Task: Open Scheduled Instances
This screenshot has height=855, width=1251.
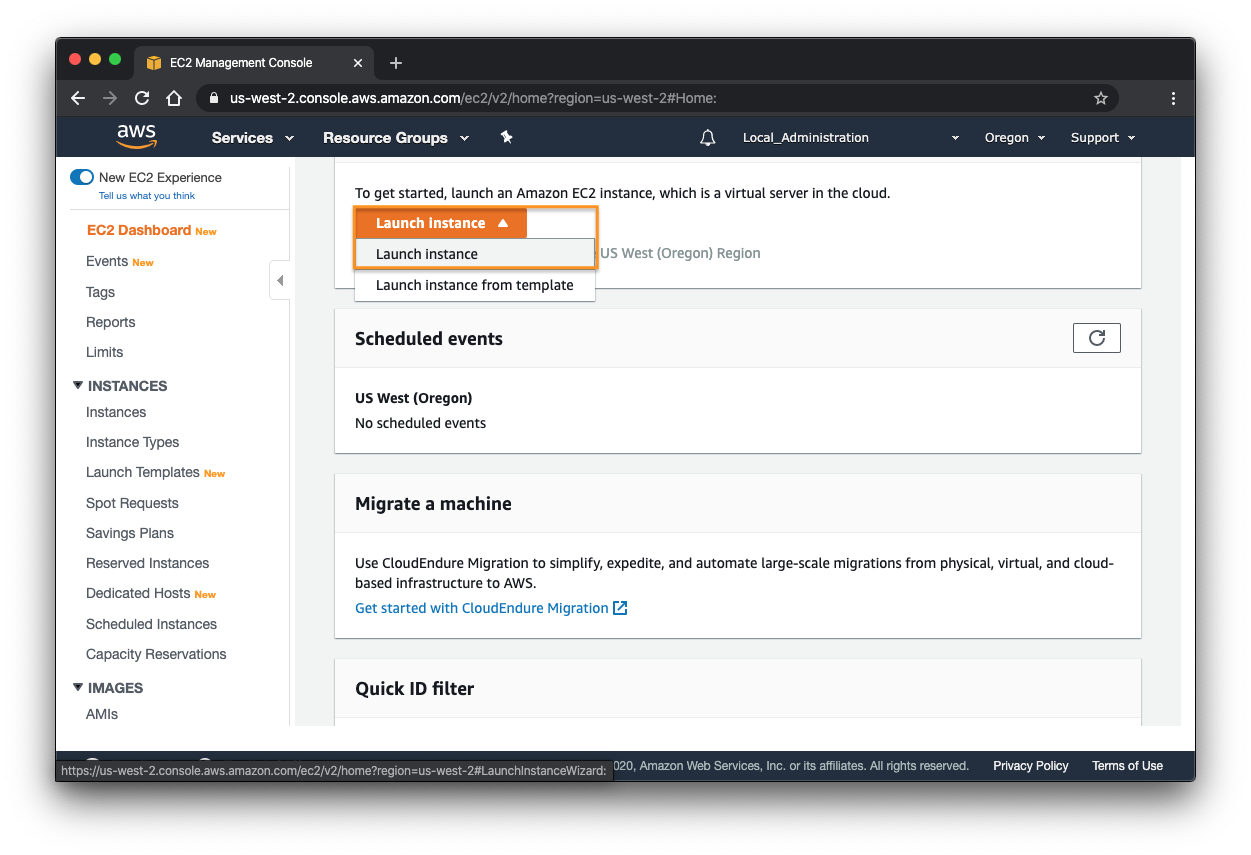Action: tap(151, 624)
